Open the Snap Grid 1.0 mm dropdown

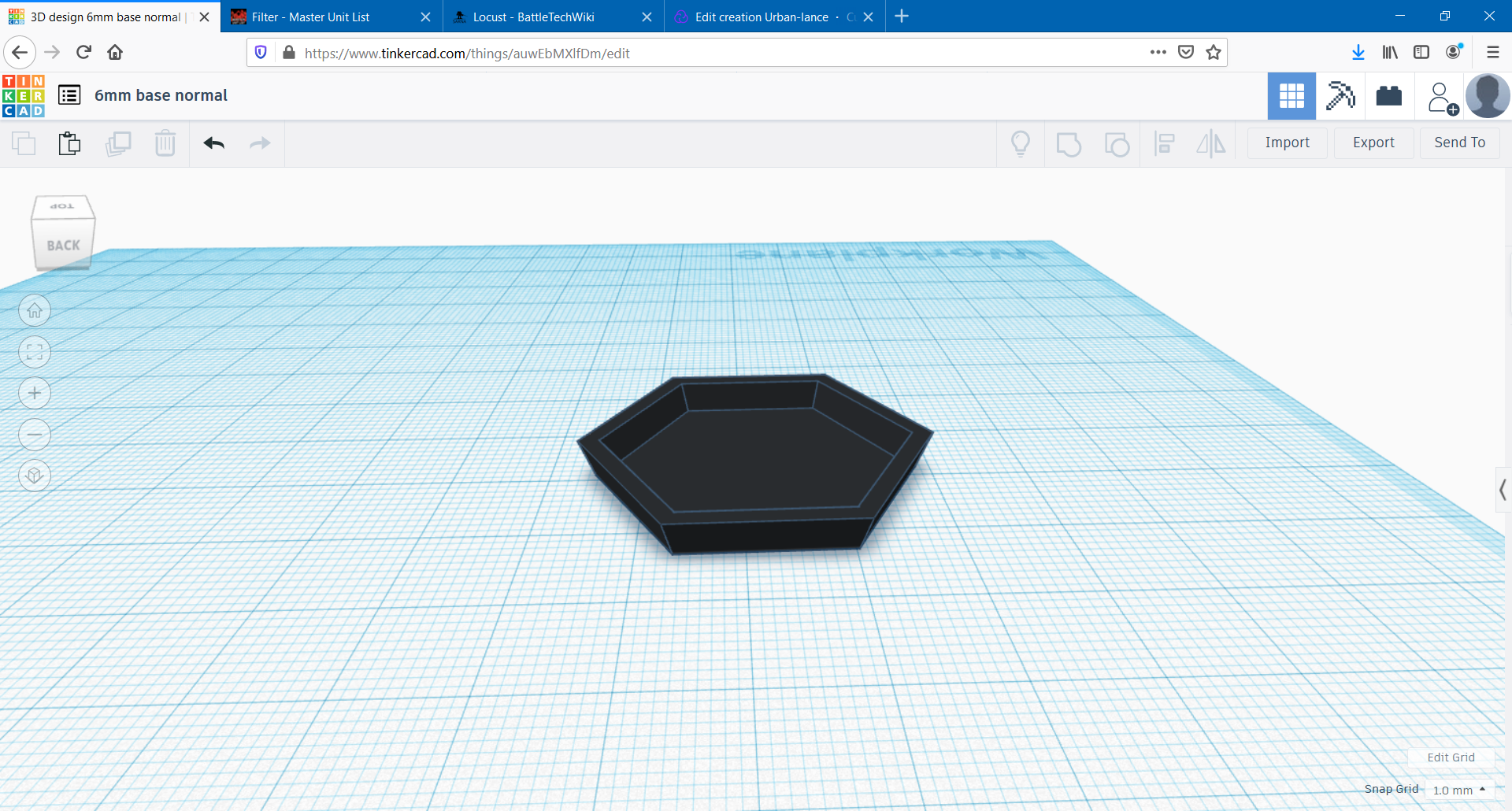[1458, 790]
